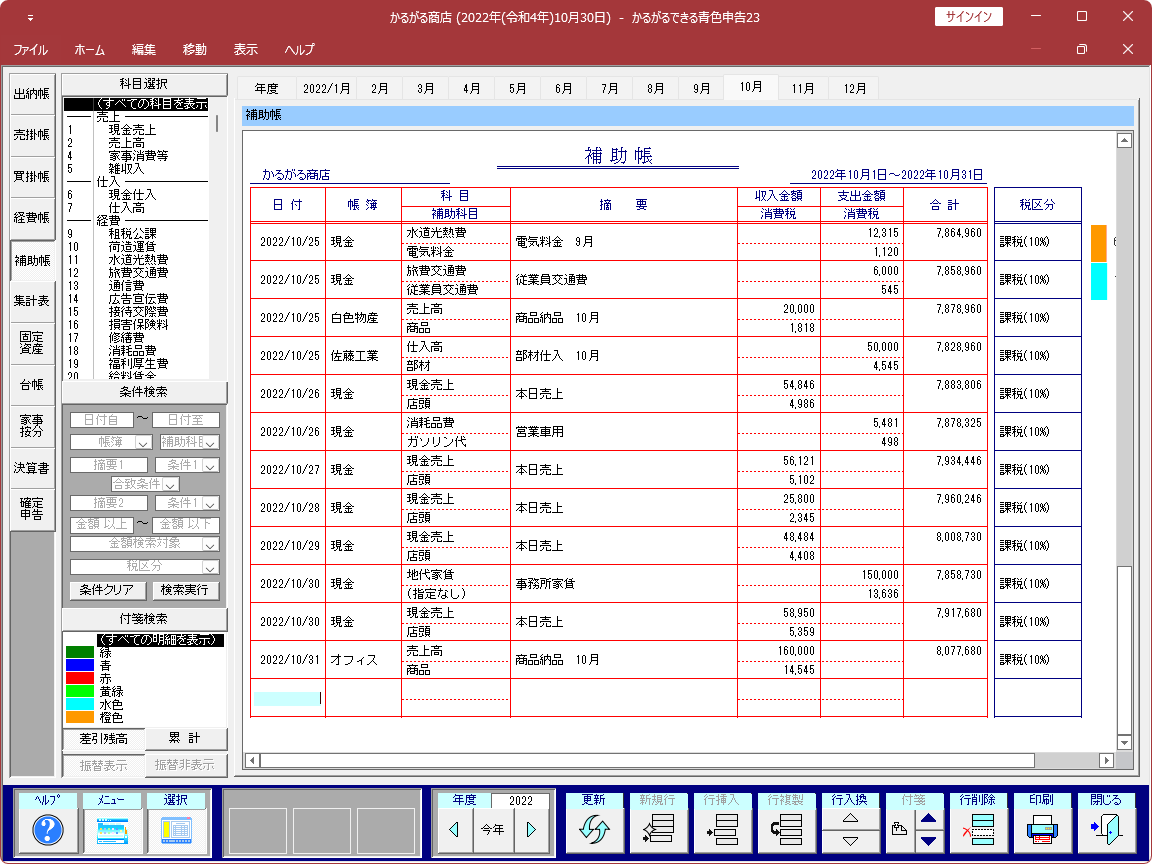The height and width of the screenshot is (864, 1152).
Task: Open the 税区分 dropdown in search conditions
Action: 211,568
